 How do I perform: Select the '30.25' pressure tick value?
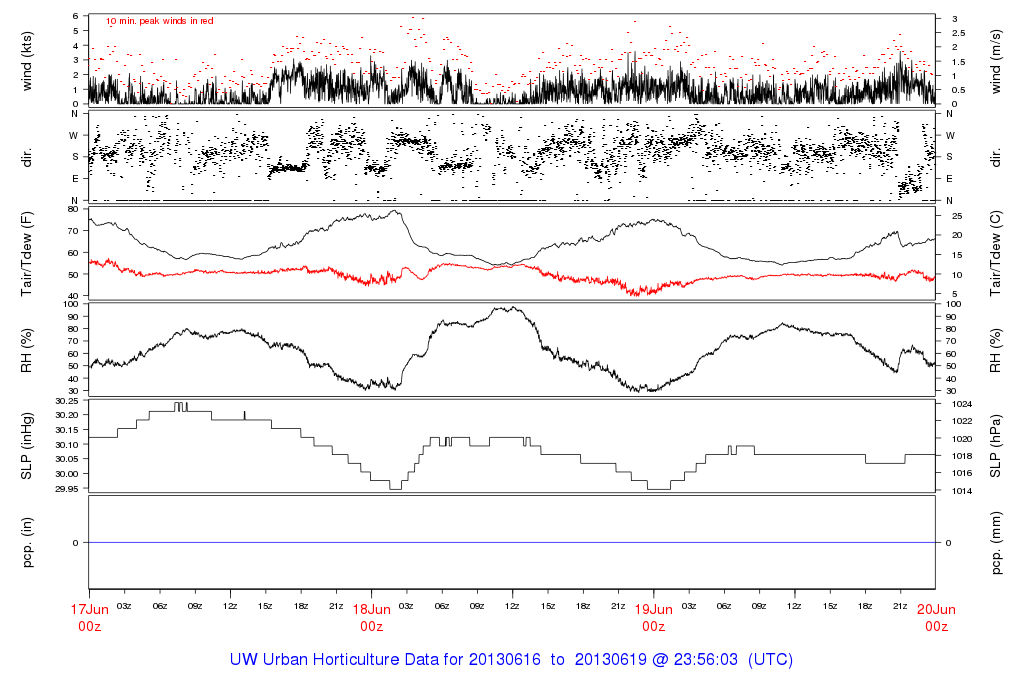[x=67, y=401]
